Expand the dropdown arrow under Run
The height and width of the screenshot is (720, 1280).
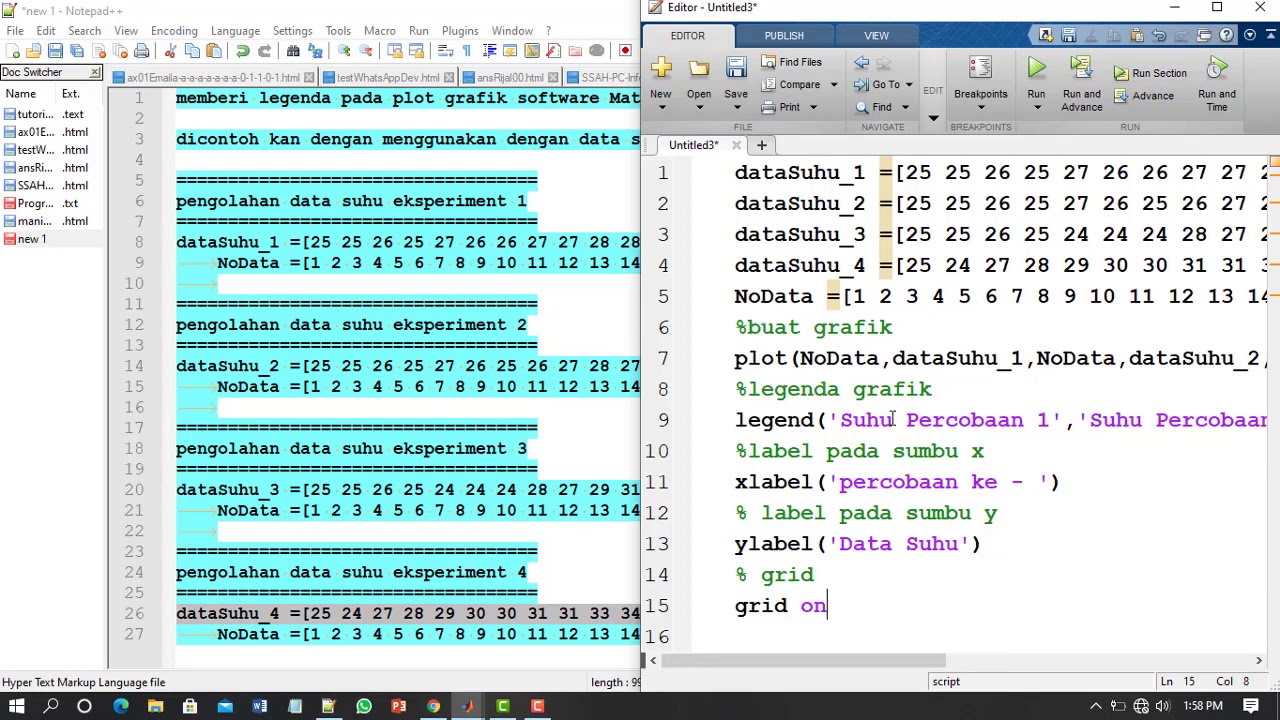(1036, 107)
